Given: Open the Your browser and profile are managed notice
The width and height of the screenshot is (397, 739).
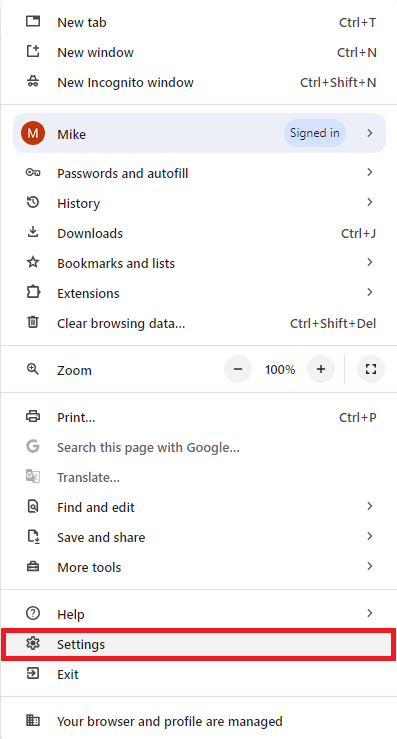Looking at the screenshot, I should point(198,721).
